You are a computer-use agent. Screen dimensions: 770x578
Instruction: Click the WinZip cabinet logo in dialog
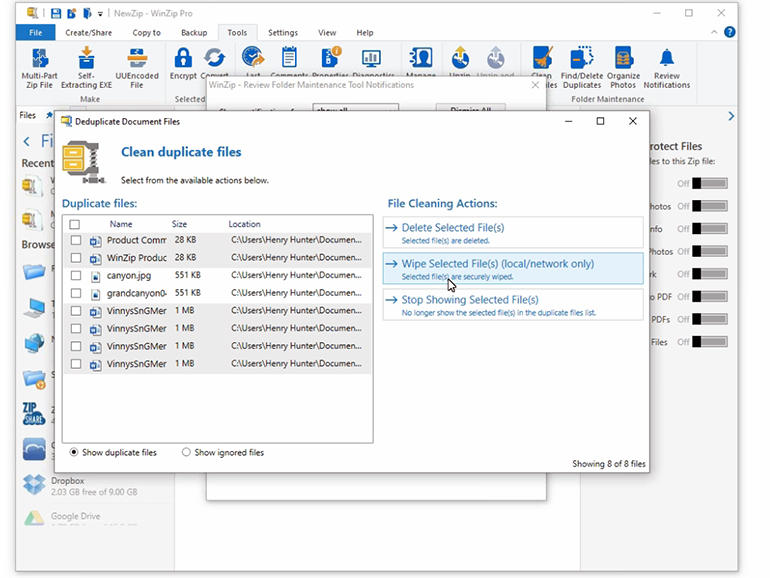83,162
